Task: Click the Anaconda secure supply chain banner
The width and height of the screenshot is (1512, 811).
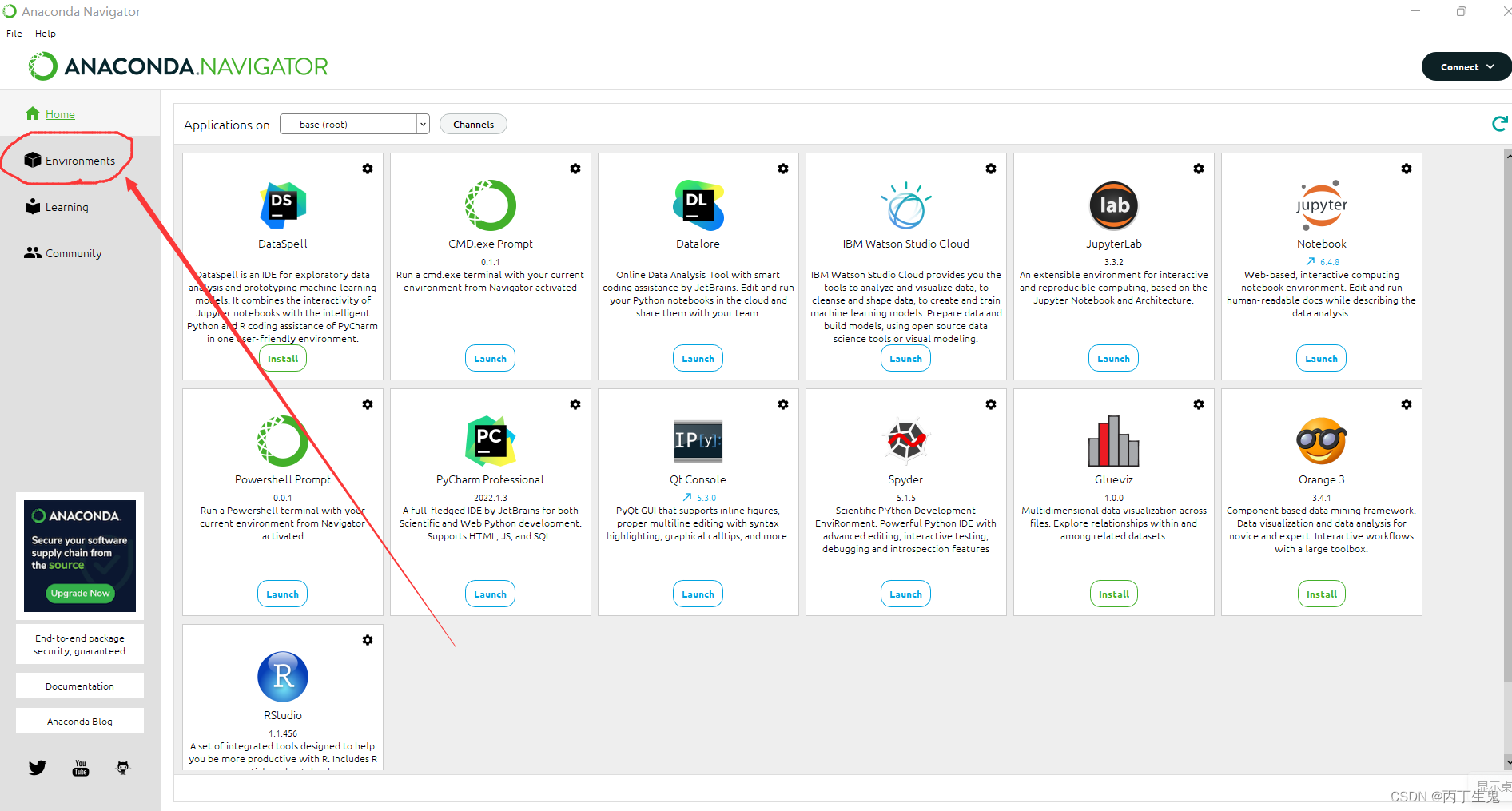Action: click(80, 556)
